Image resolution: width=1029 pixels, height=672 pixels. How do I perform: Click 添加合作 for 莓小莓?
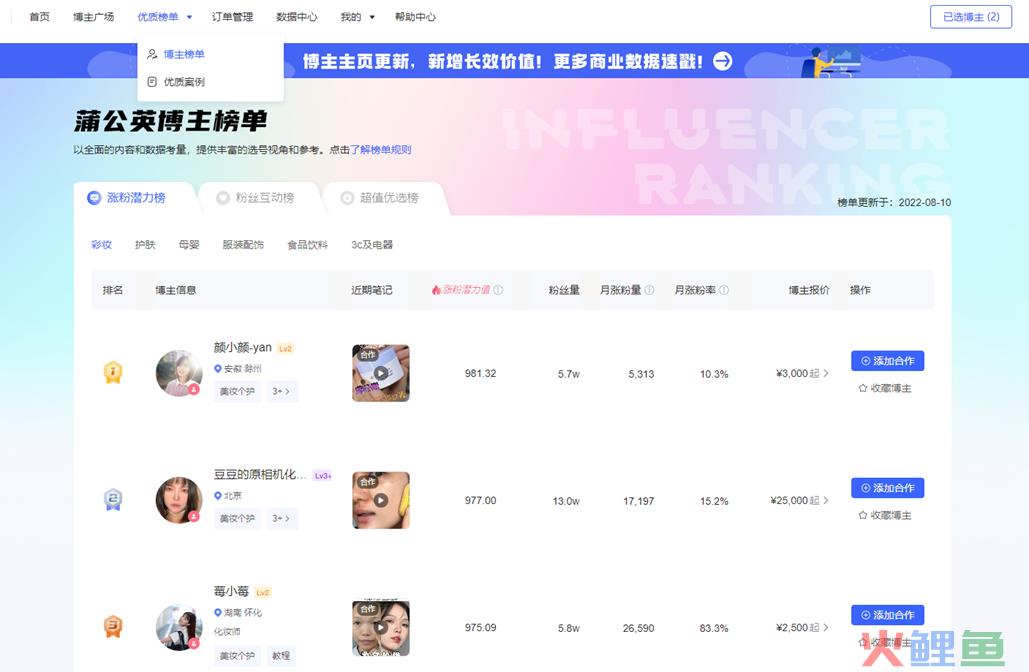point(887,615)
